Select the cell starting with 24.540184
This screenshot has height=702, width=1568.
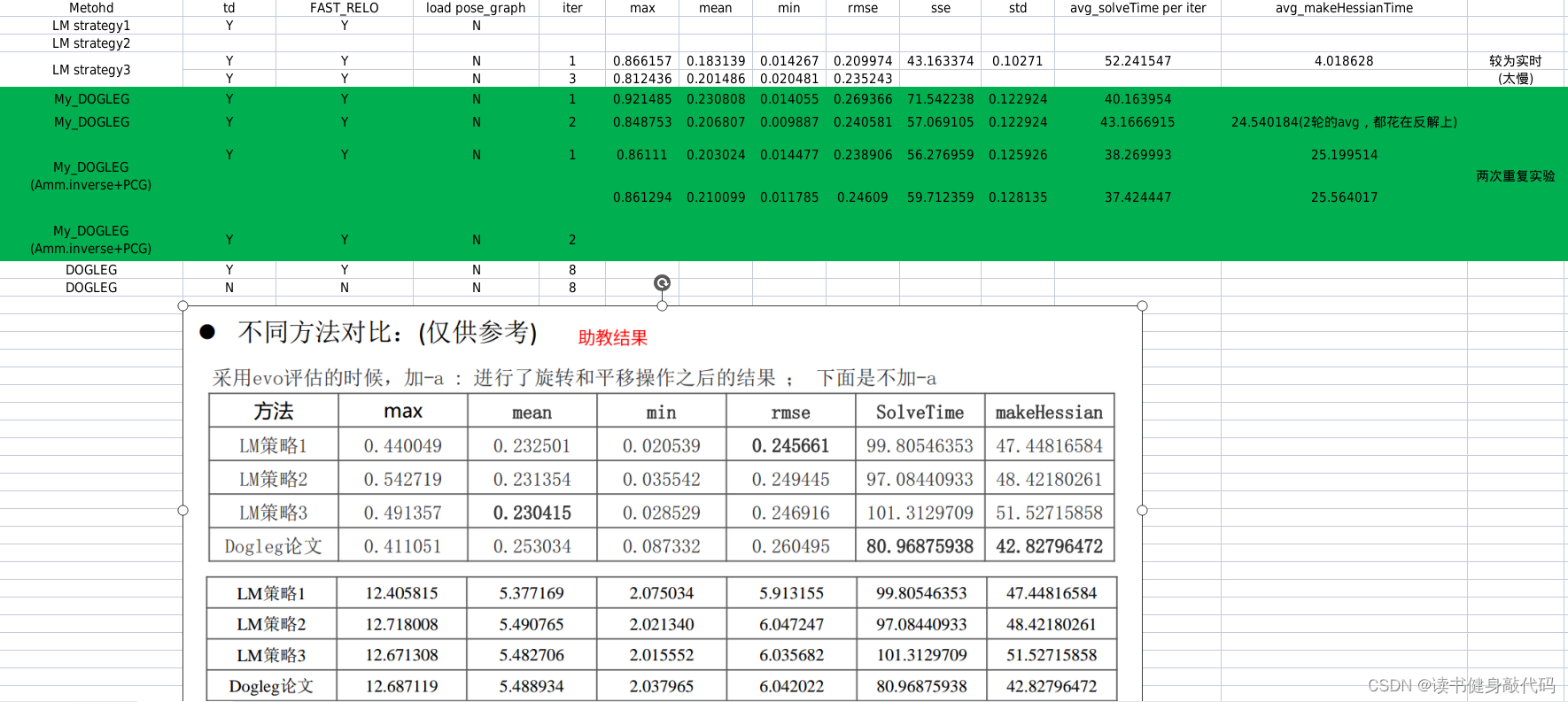tap(1344, 122)
